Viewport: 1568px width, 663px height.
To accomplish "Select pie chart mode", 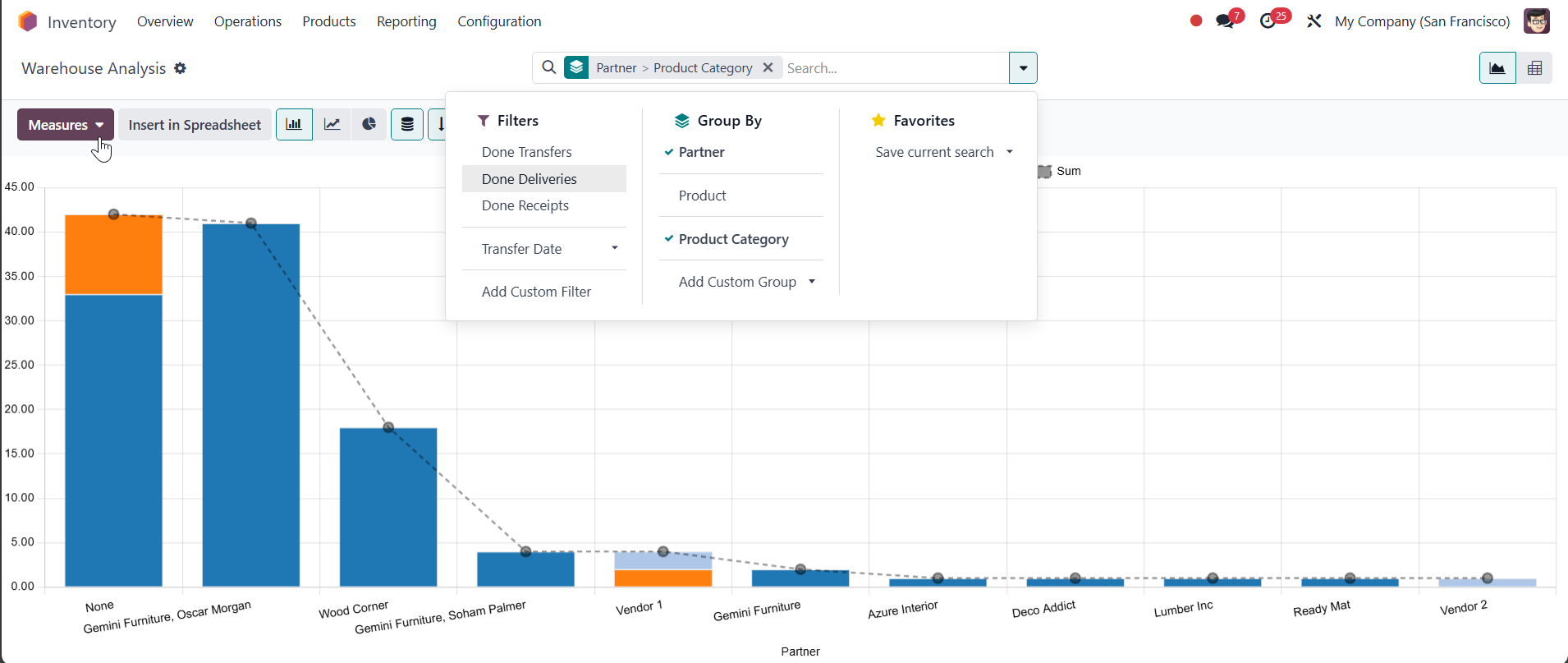I will tap(369, 124).
